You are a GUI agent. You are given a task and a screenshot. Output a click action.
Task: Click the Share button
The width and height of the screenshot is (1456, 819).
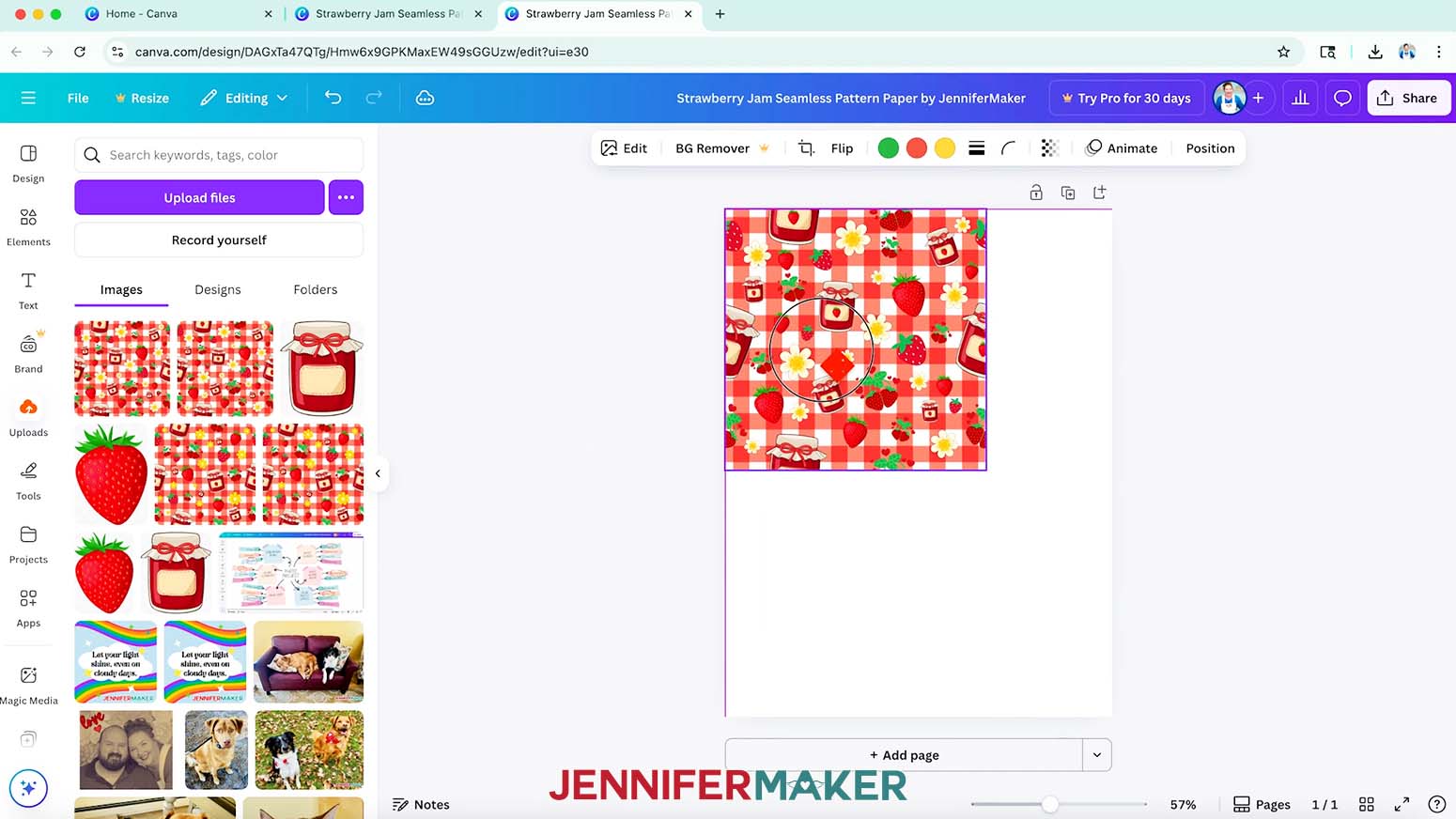click(1408, 98)
